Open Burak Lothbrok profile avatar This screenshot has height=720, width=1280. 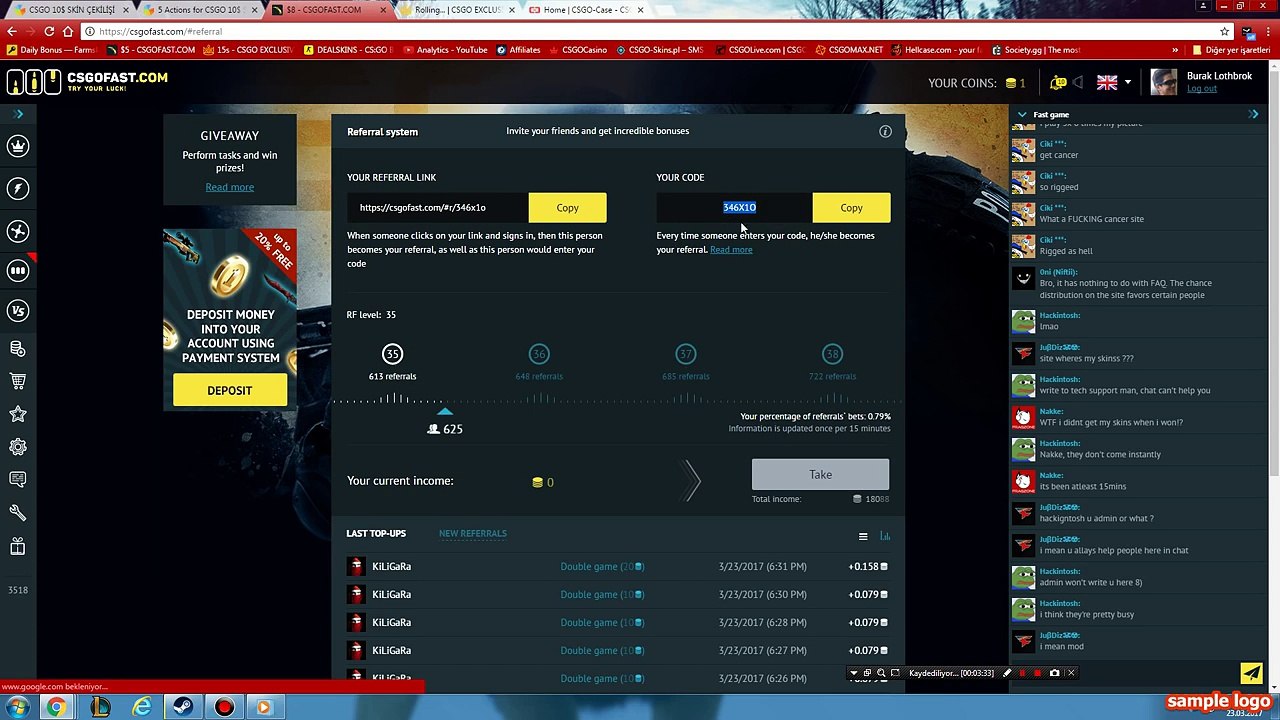pyautogui.click(x=1164, y=82)
